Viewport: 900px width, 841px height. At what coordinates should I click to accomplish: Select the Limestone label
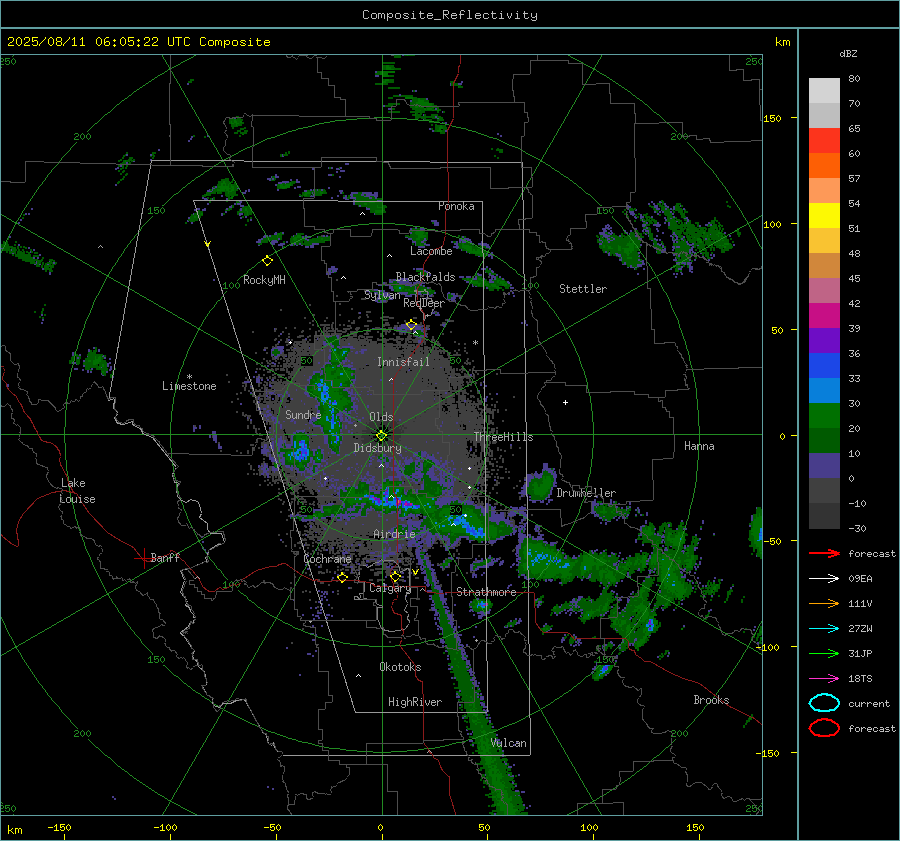point(189,386)
